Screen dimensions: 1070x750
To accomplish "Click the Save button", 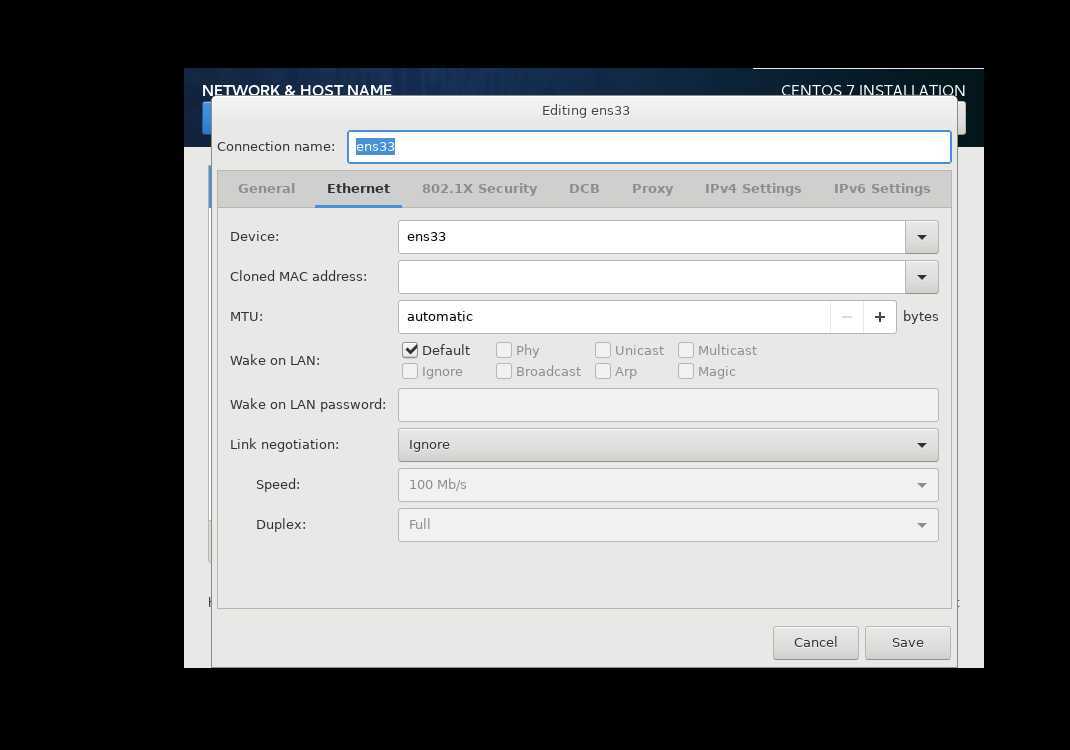I will (x=908, y=643).
